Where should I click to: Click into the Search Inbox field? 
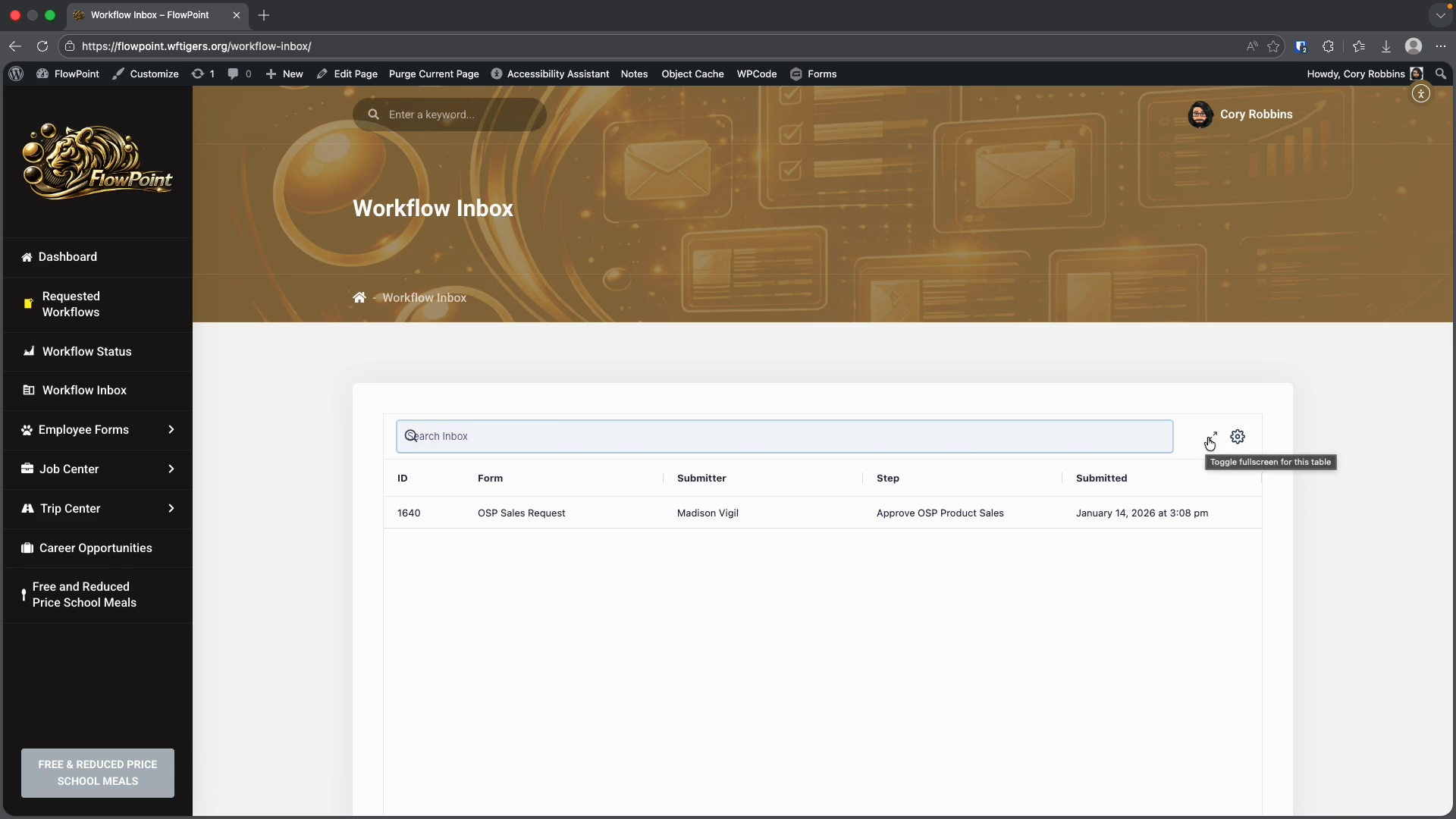[x=784, y=436]
